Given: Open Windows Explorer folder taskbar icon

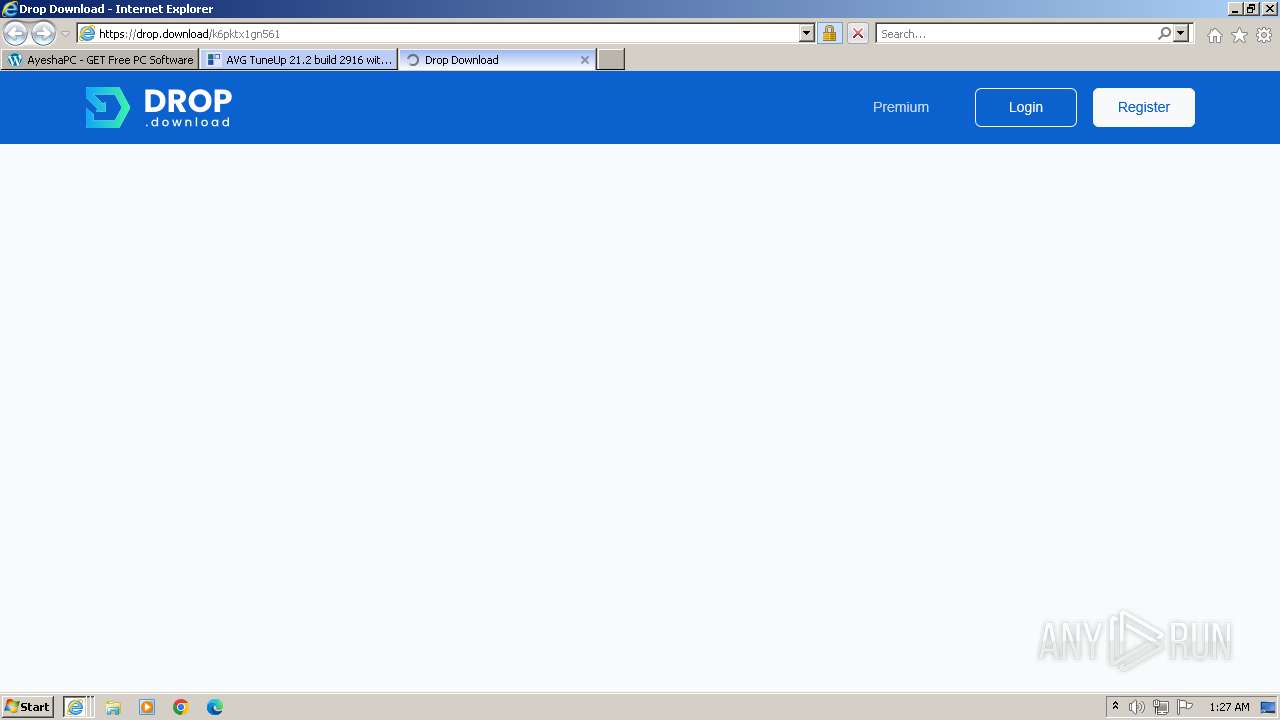Looking at the screenshot, I should 113,707.
